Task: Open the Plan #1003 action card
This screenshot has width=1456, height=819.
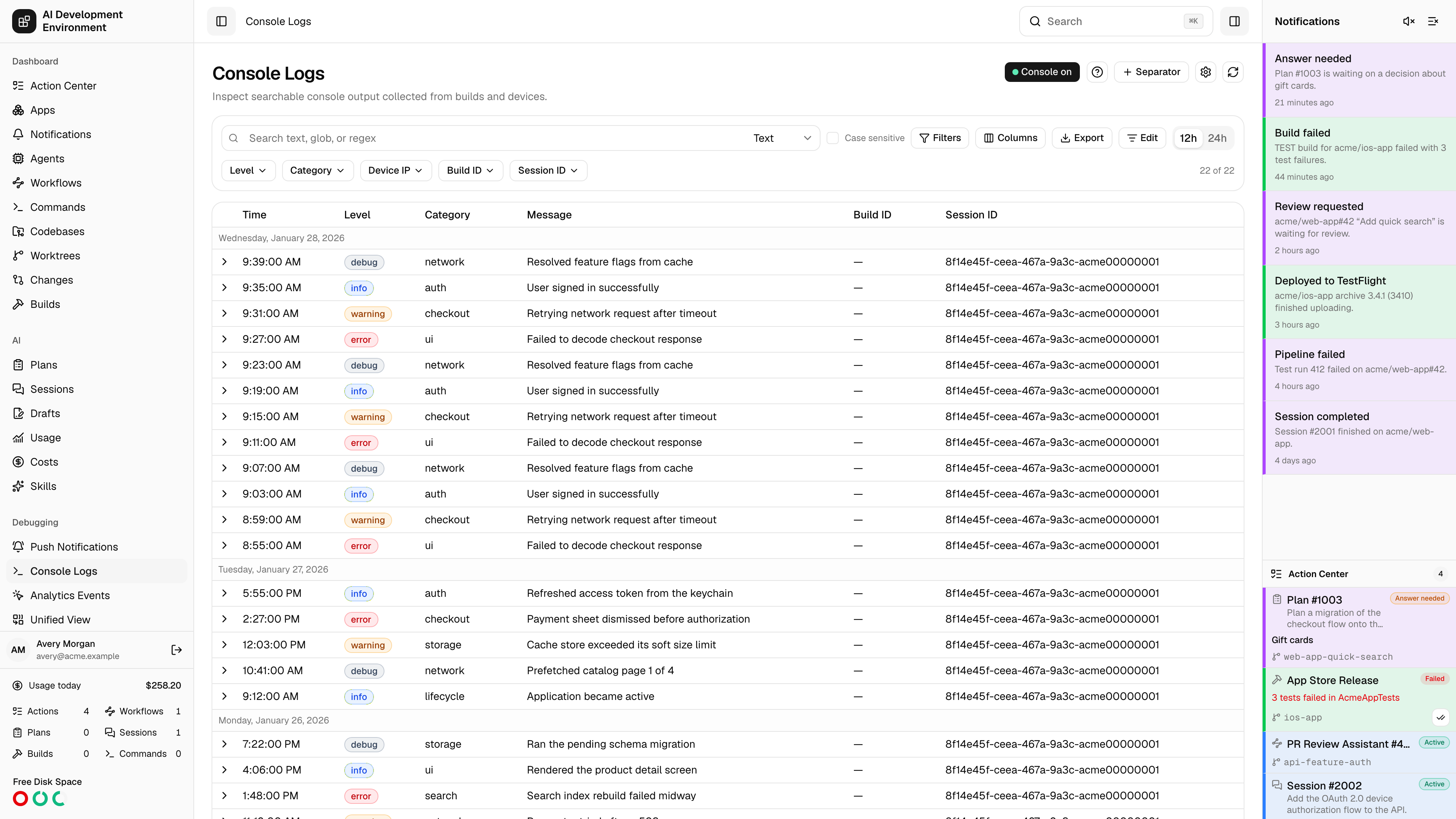Action: 1359,628
